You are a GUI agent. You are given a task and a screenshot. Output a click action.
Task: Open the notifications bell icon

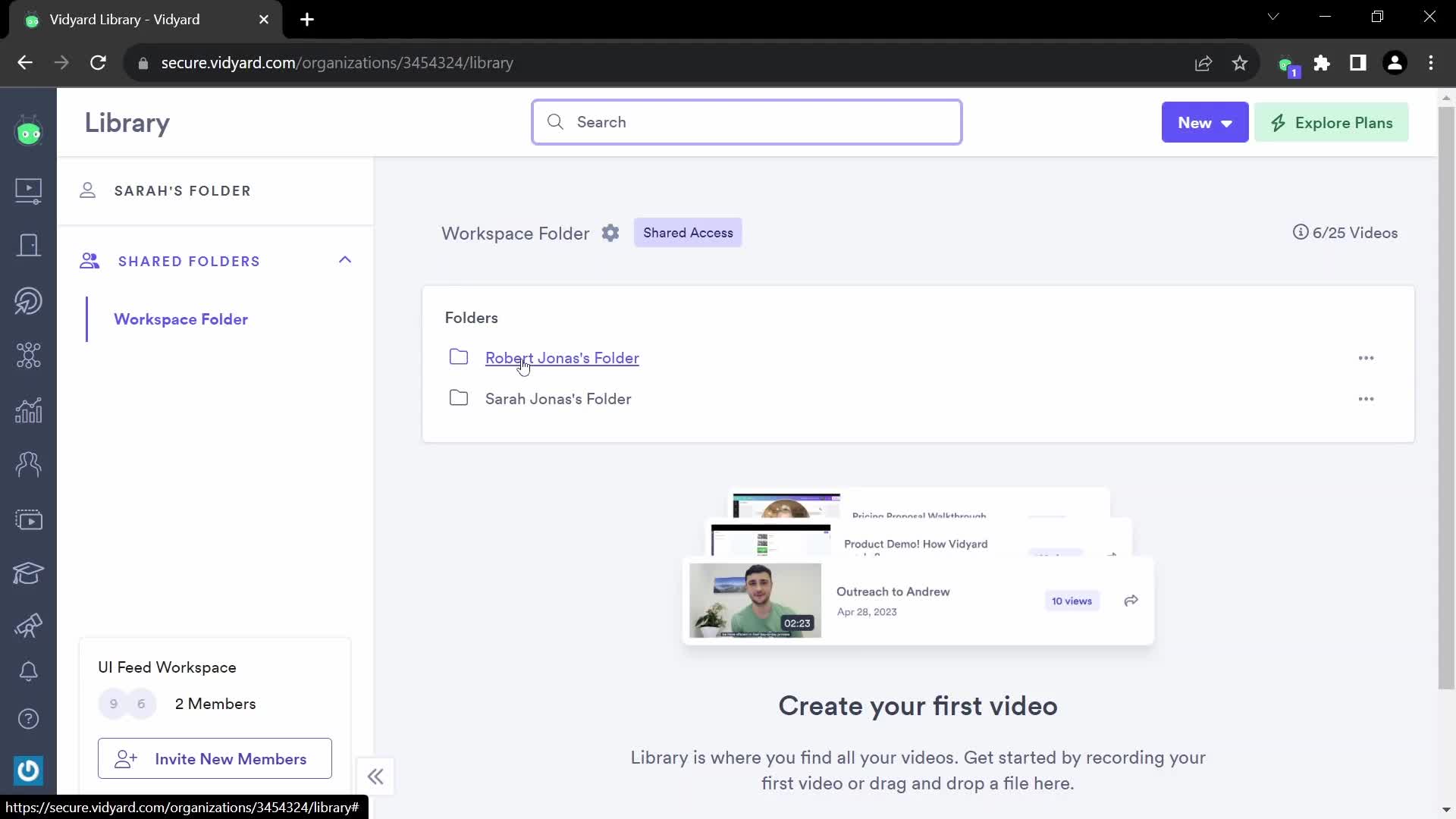[29, 671]
